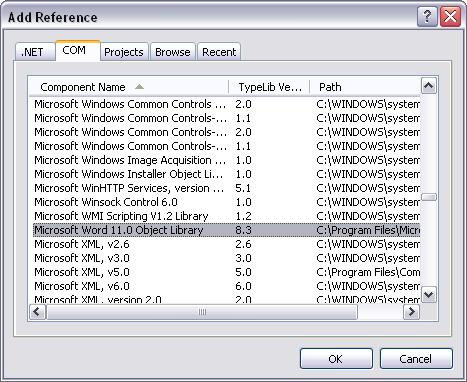
Task: Switch to the .NET tab
Action: tap(35, 52)
